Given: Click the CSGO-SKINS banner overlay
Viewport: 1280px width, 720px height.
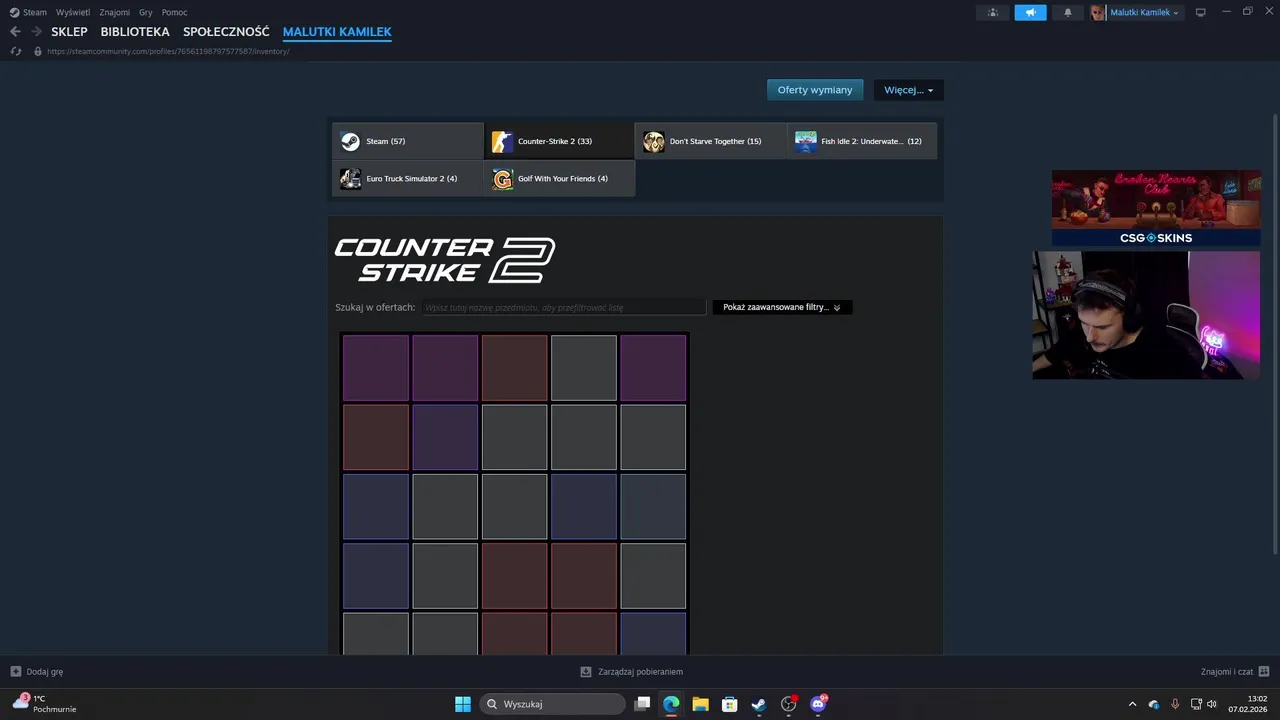Looking at the screenshot, I should click(x=1156, y=208).
